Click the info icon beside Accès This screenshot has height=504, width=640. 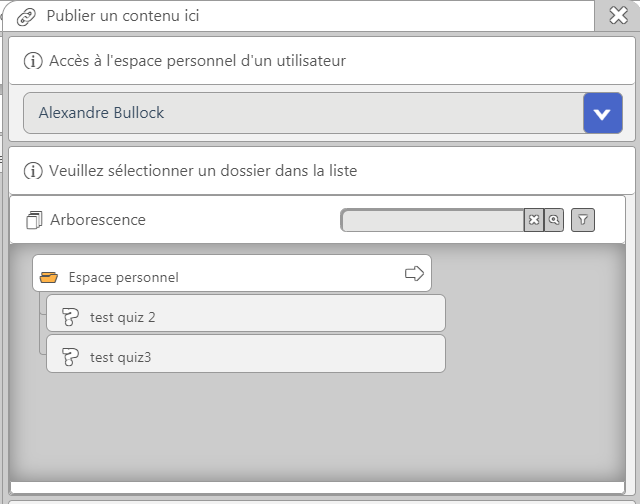[x=33, y=61]
